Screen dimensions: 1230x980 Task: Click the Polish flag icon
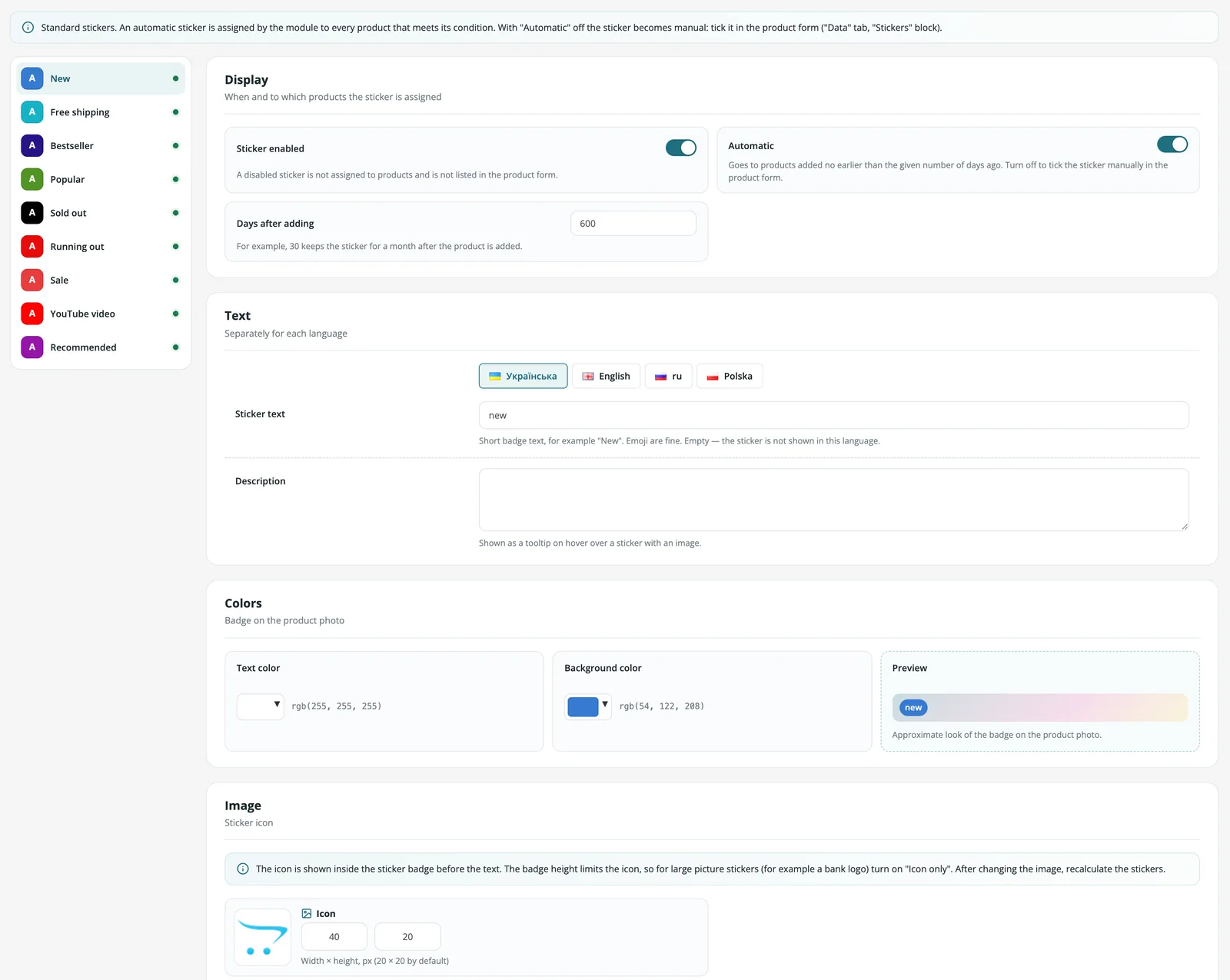[713, 377]
